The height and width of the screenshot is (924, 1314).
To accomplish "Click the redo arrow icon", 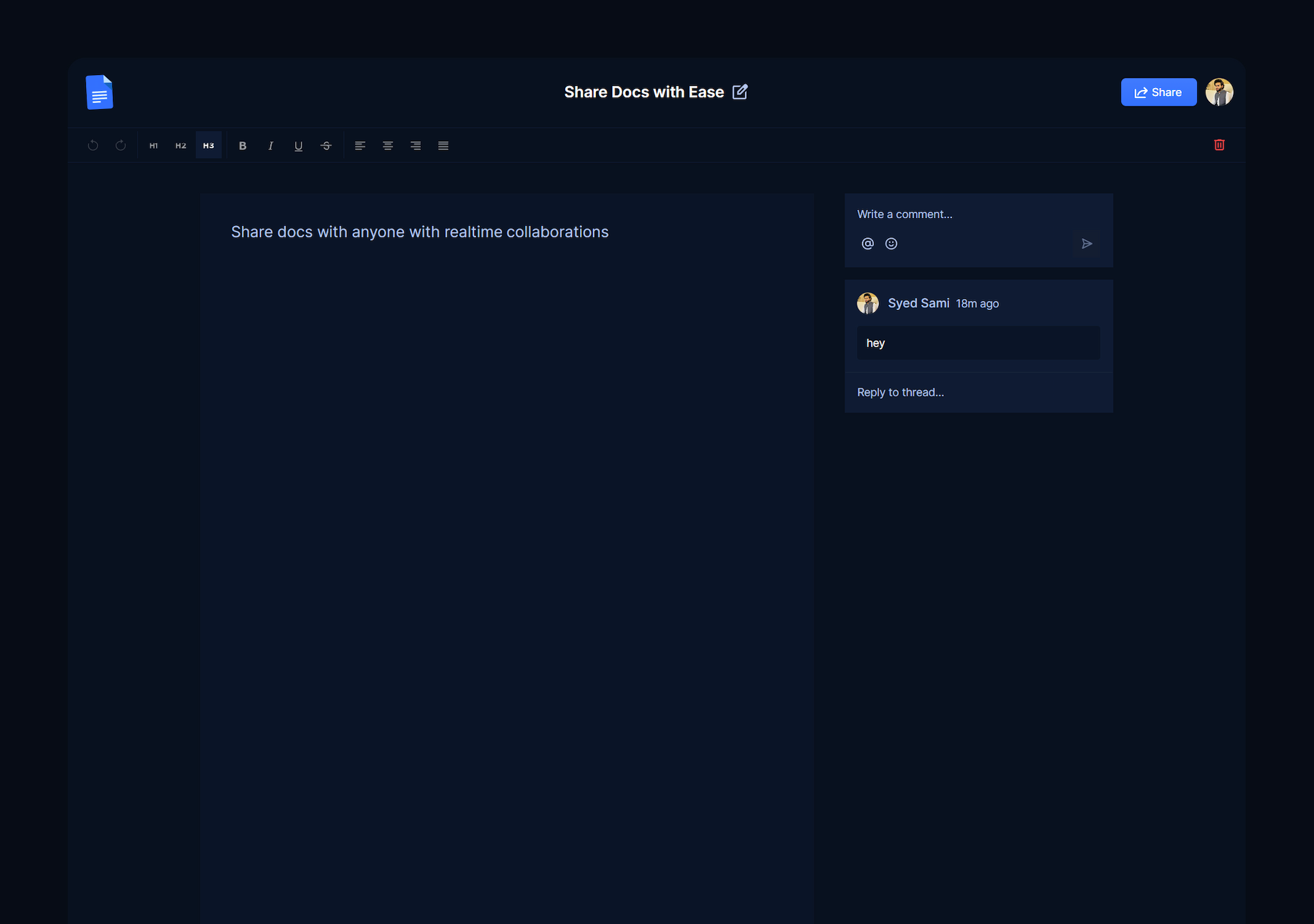I will [x=121, y=146].
